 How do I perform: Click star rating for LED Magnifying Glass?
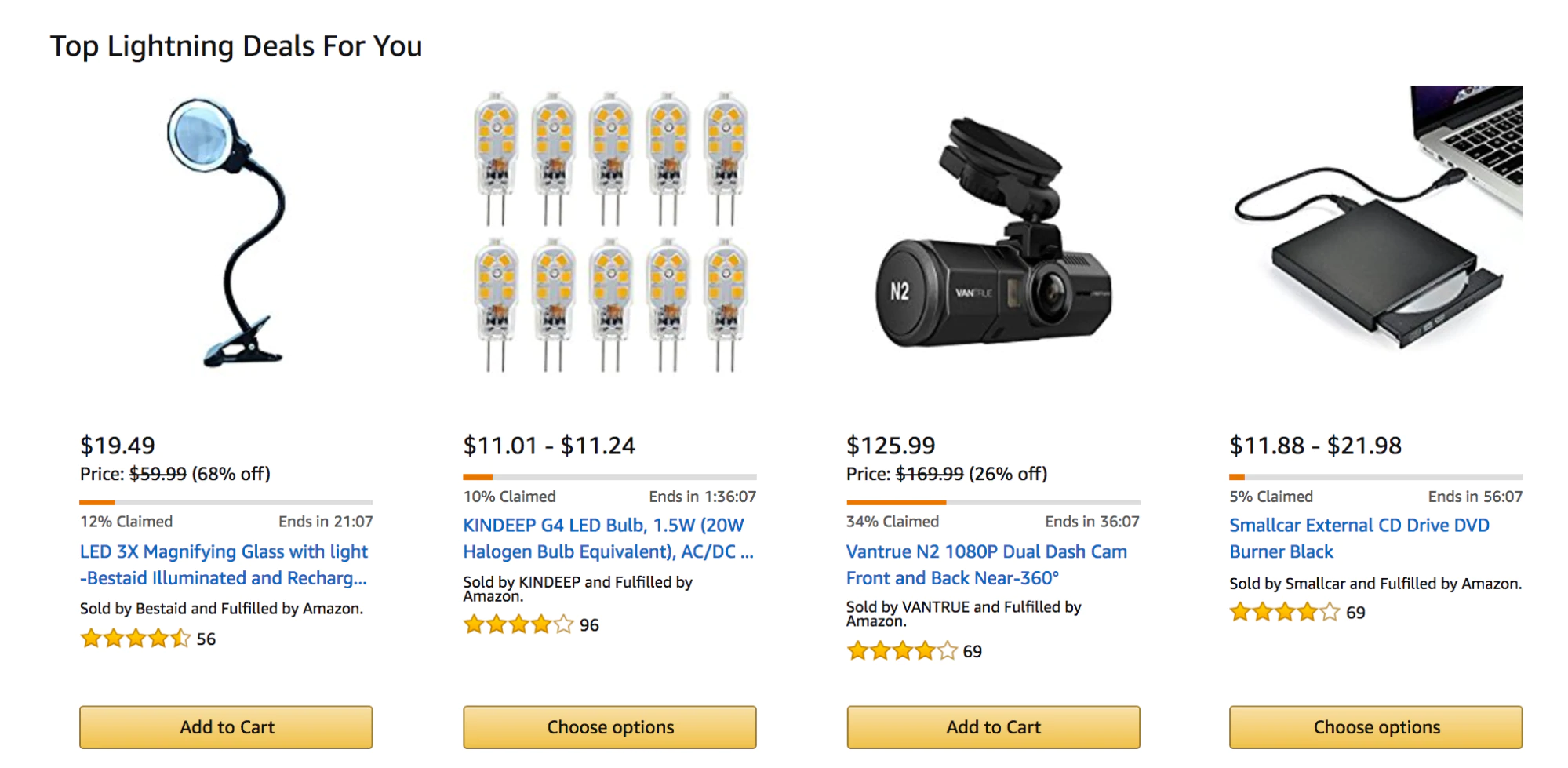click(x=135, y=639)
